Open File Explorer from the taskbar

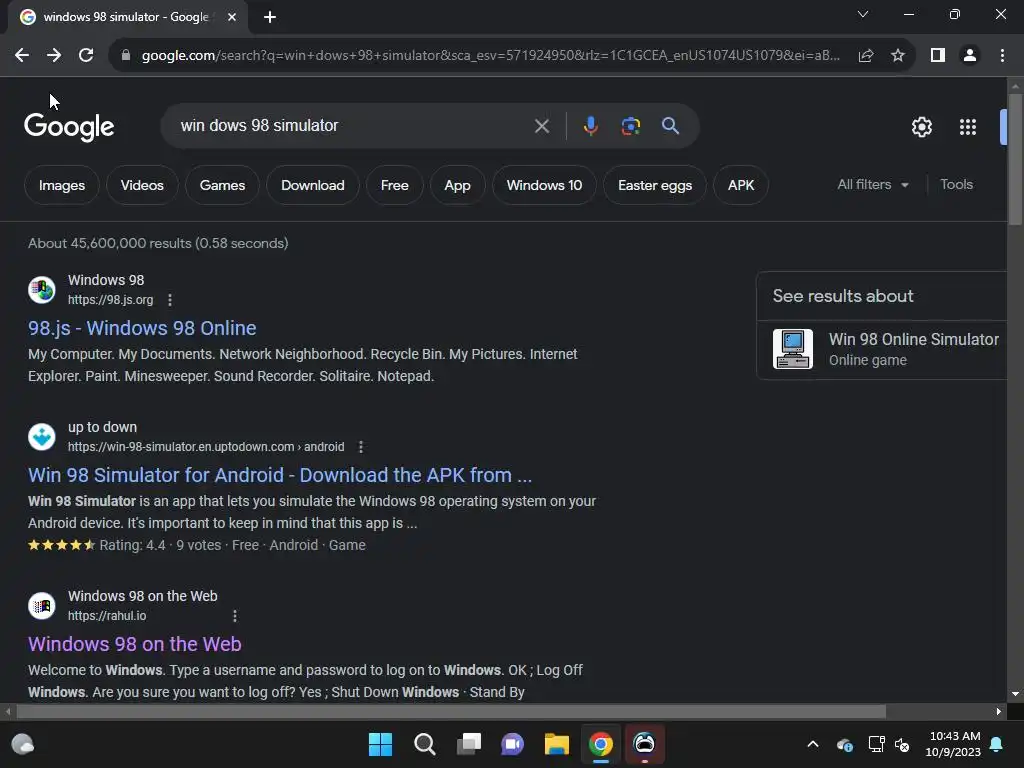click(557, 744)
